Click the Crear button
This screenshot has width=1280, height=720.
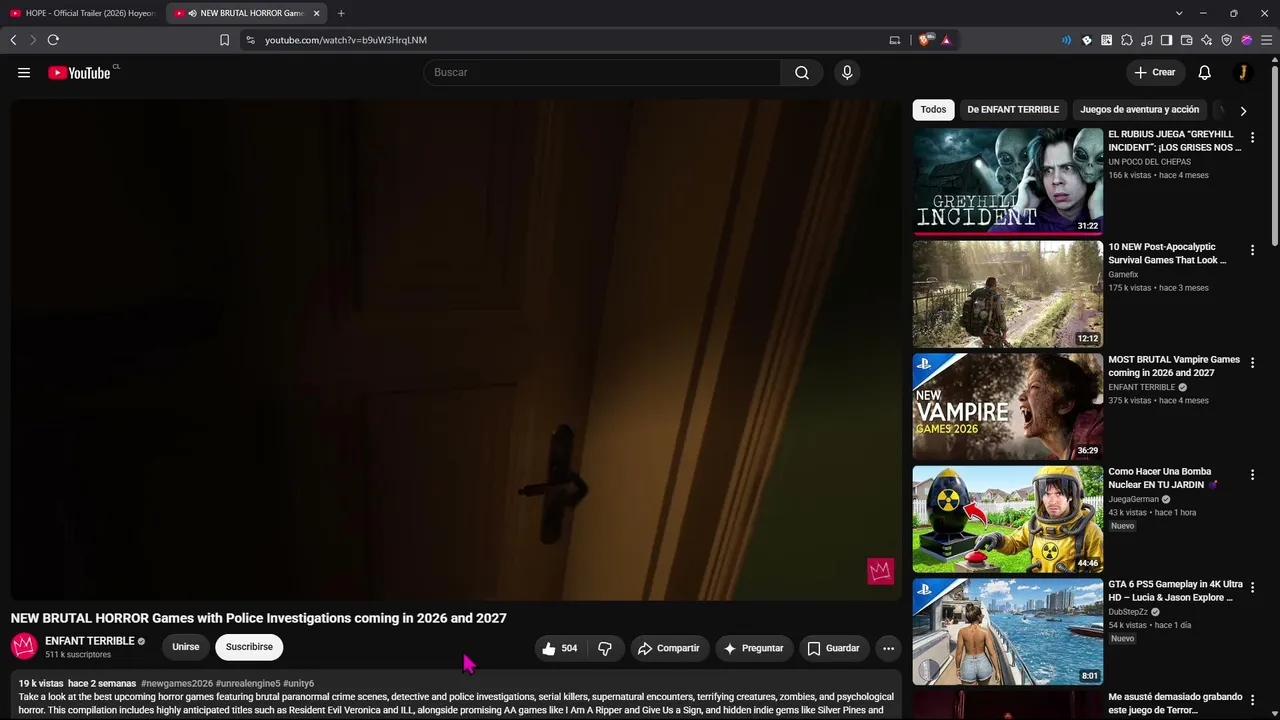(x=1155, y=72)
